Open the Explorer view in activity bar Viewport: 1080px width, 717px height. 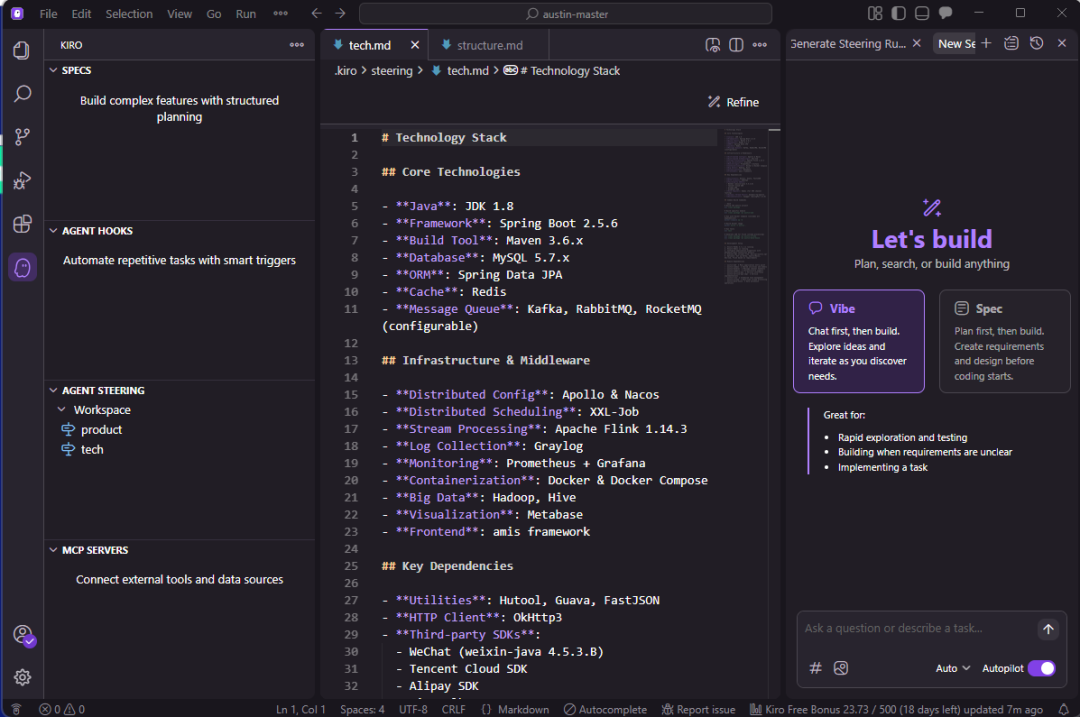(22, 50)
